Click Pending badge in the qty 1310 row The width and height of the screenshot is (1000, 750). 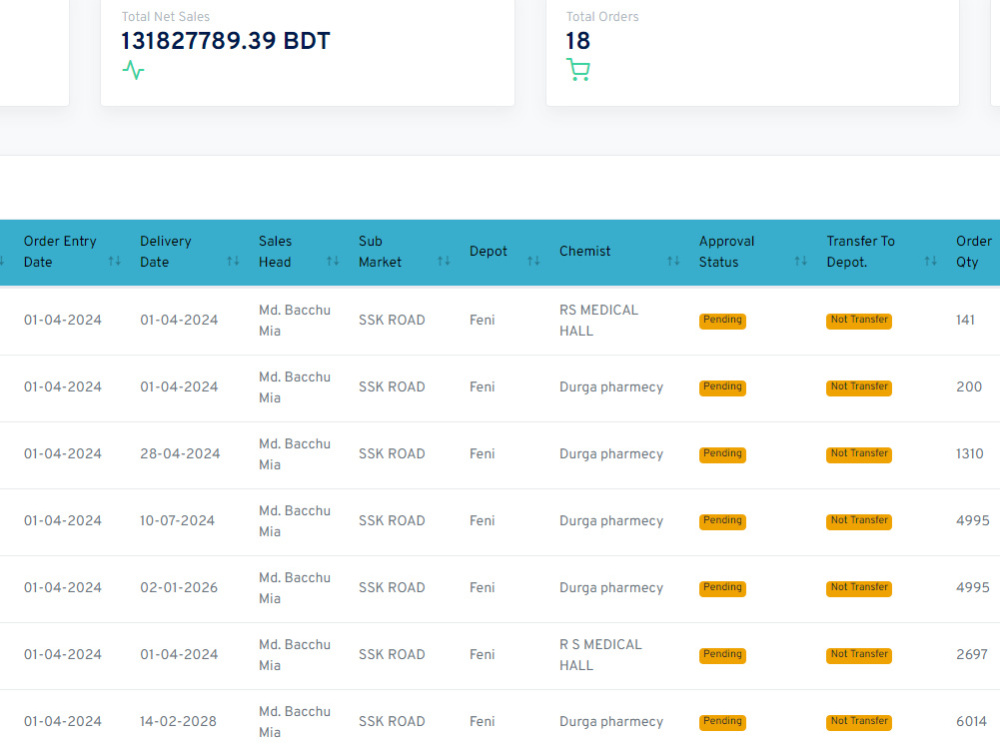723,454
